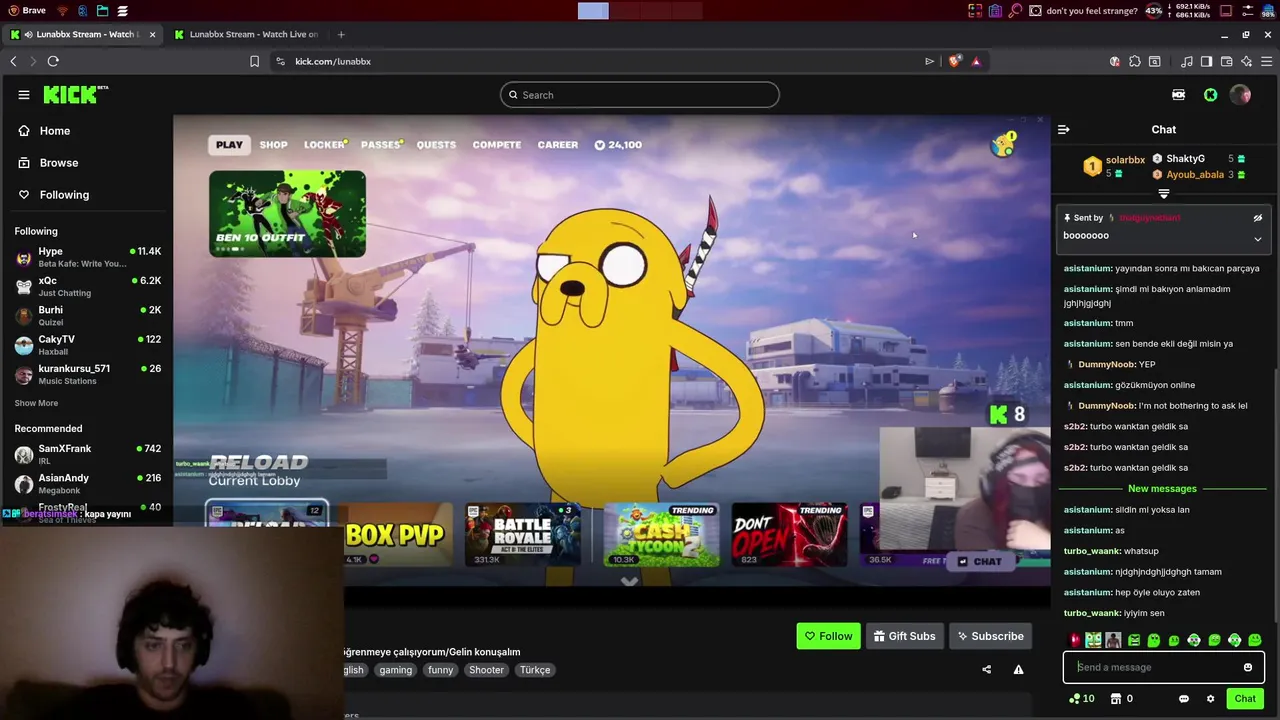Open CakyTV channel in Following list
Image resolution: width=1280 pixels, height=720 pixels.
click(87, 345)
